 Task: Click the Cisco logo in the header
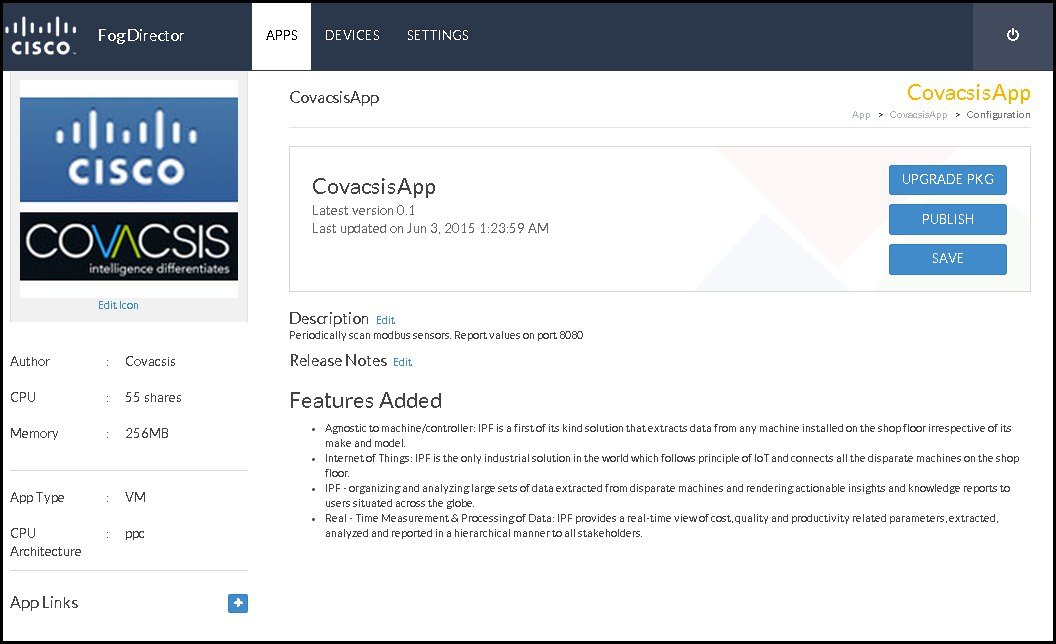coord(40,36)
